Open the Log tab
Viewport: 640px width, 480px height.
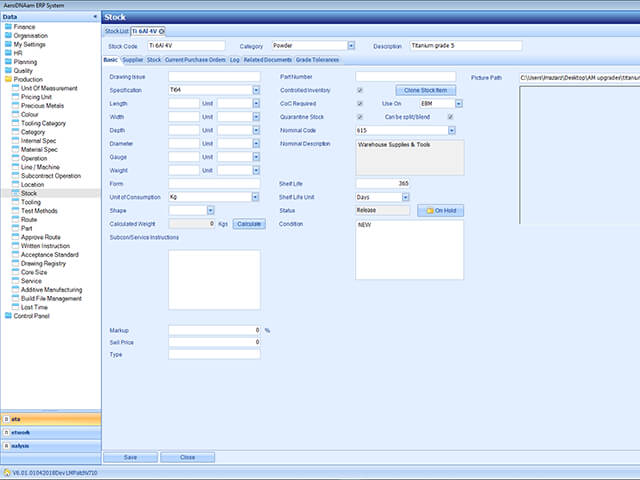click(x=234, y=60)
